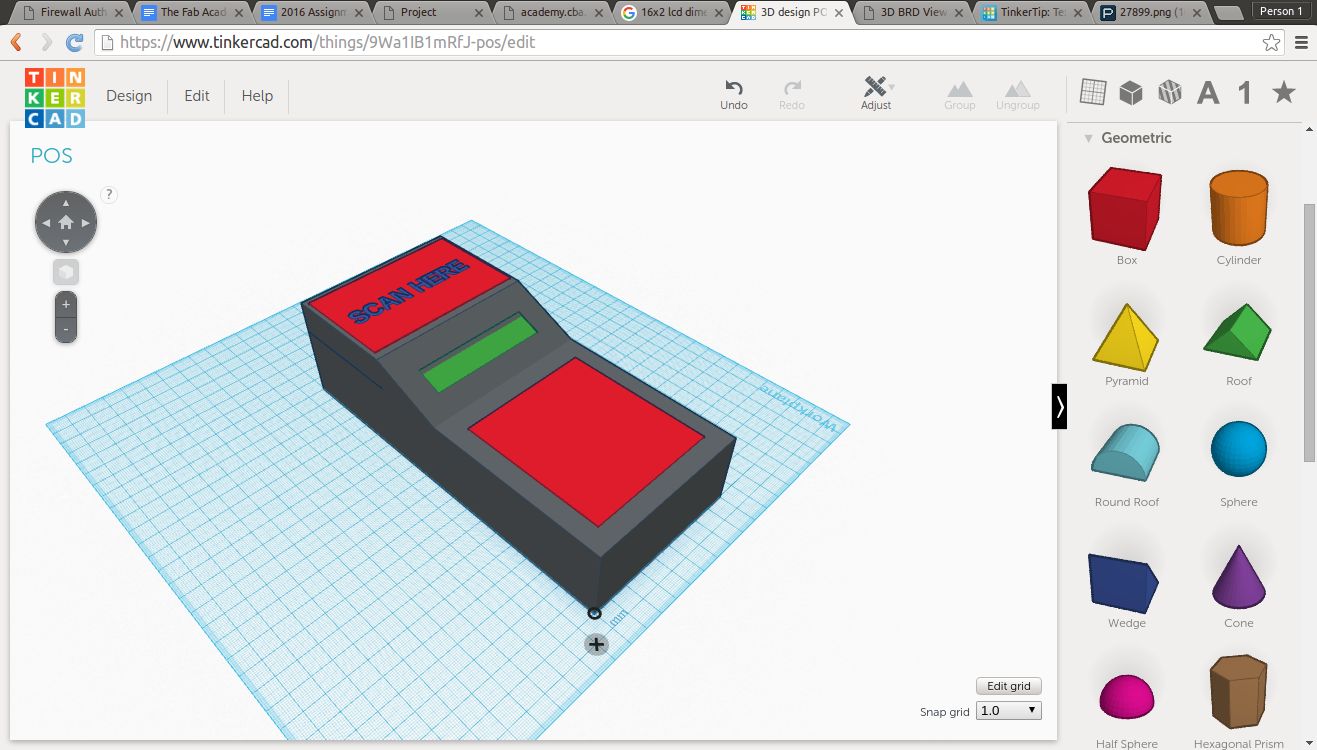Toggle perspective view with the cube icon

[x=65, y=271]
